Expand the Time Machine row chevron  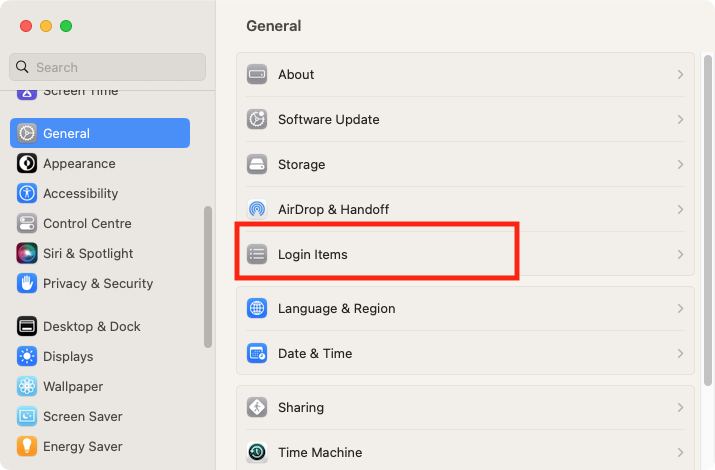tap(680, 452)
